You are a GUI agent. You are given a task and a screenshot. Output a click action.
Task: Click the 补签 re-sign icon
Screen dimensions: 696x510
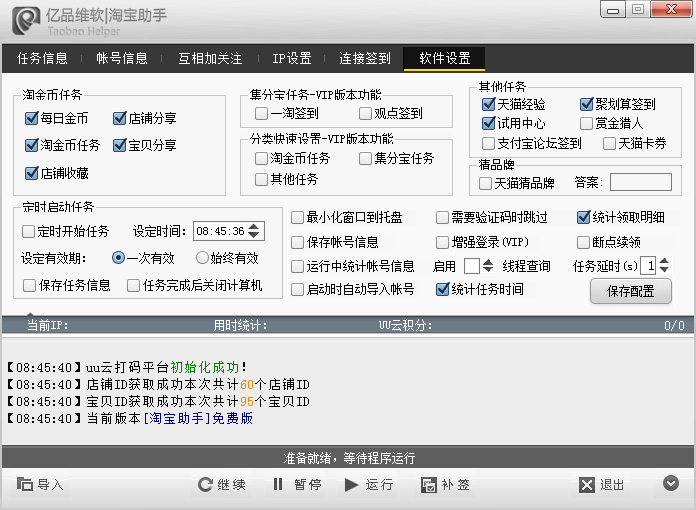click(429, 485)
